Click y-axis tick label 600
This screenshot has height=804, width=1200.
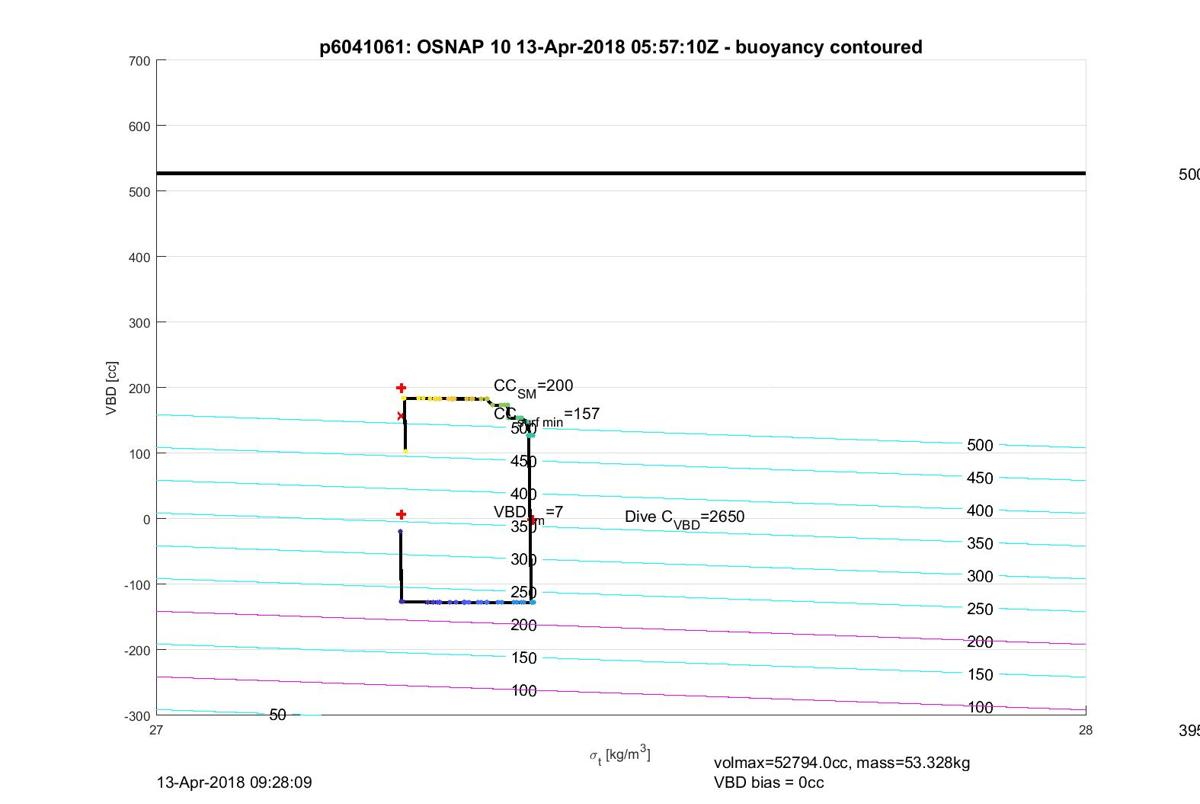(139, 126)
